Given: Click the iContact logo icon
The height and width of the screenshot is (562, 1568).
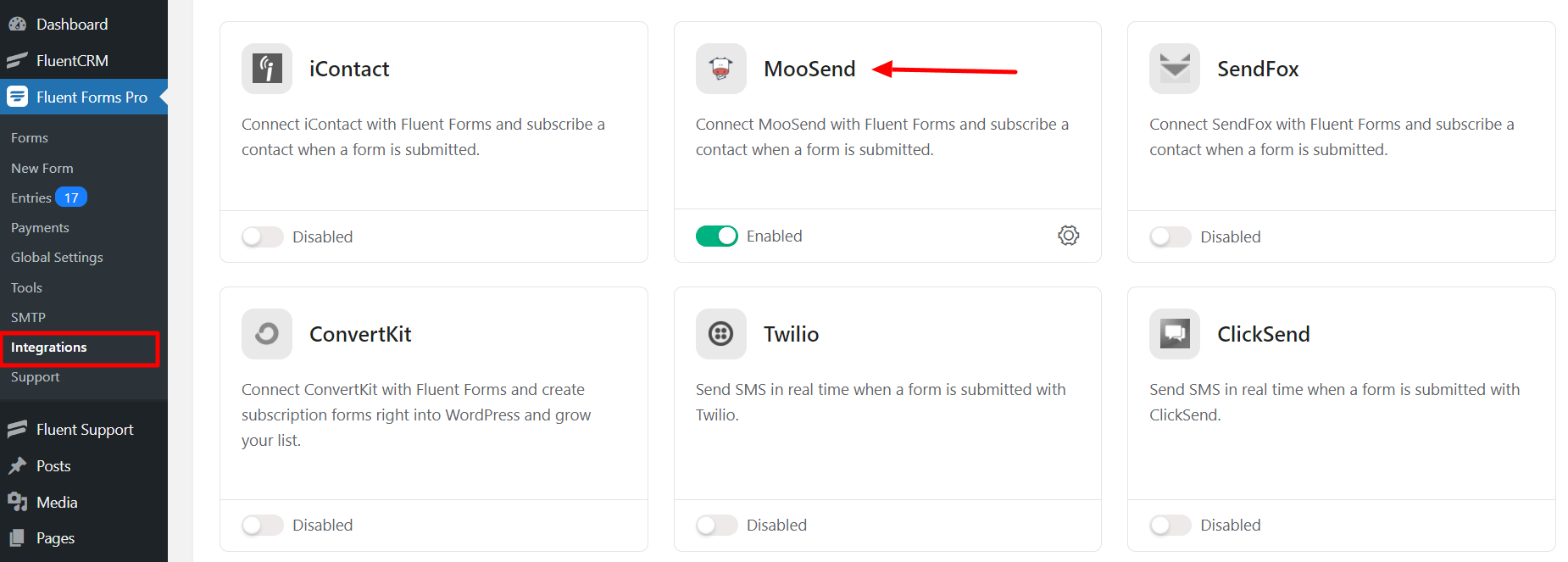Looking at the screenshot, I should tap(267, 69).
